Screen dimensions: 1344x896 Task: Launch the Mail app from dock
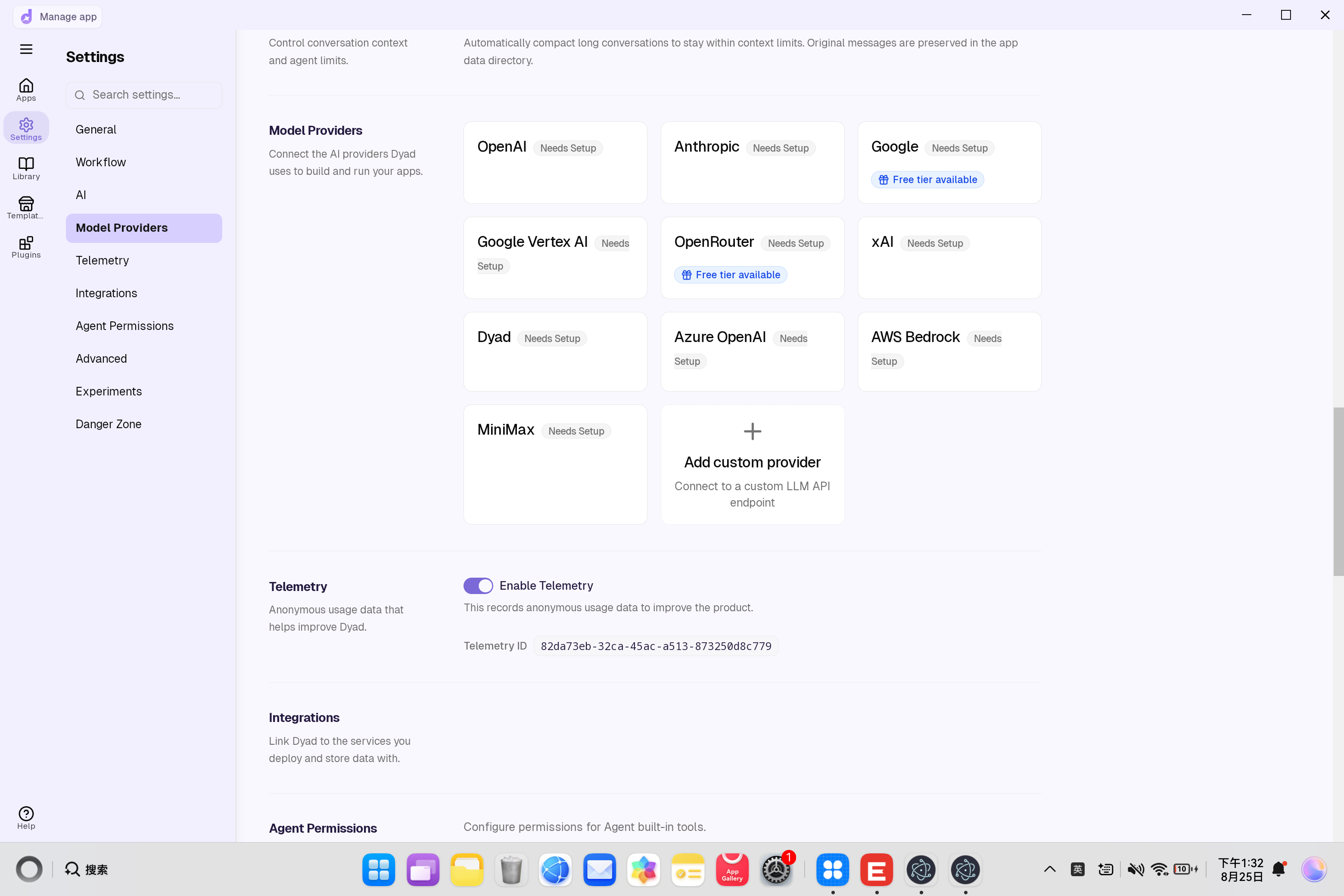[600, 870]
